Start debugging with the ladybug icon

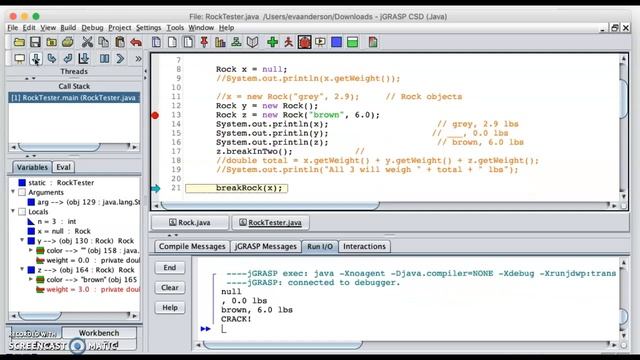tap(304, 42)
